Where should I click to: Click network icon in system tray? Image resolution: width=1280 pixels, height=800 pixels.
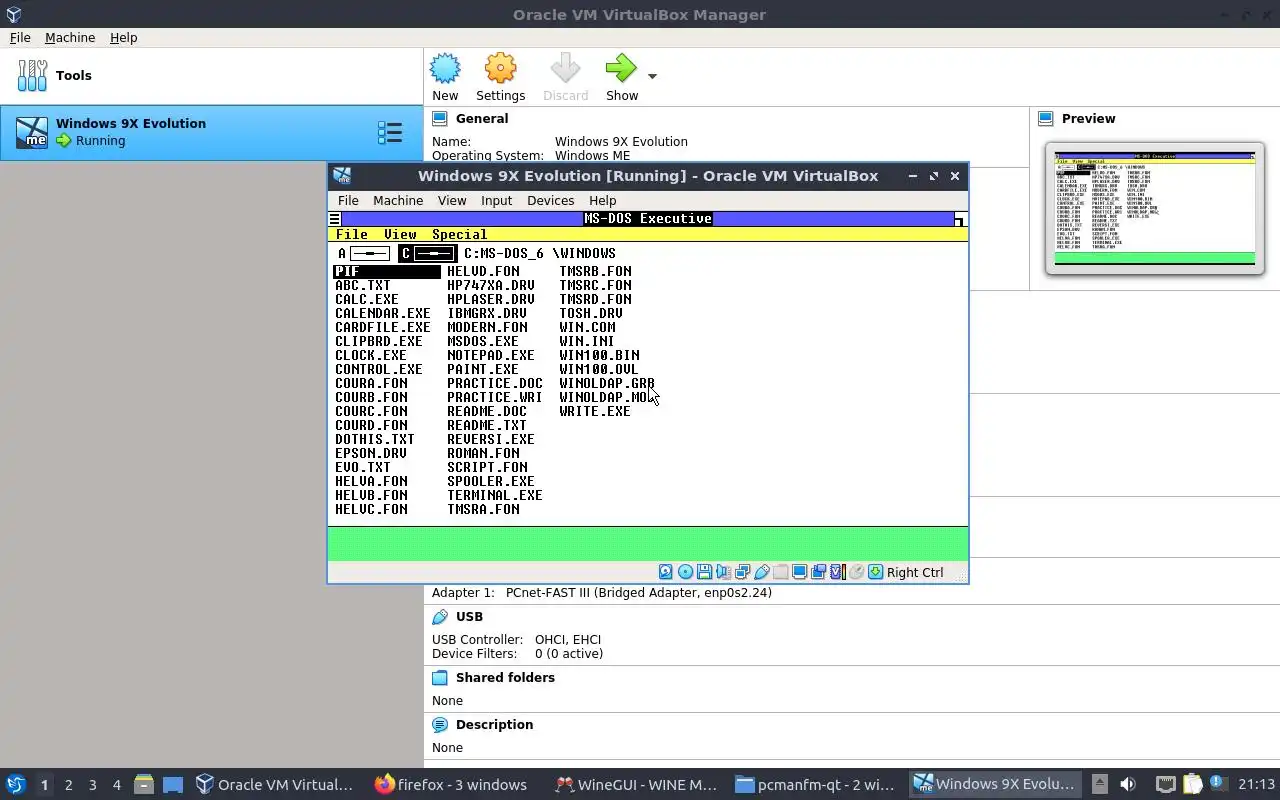click(1165, 785)
